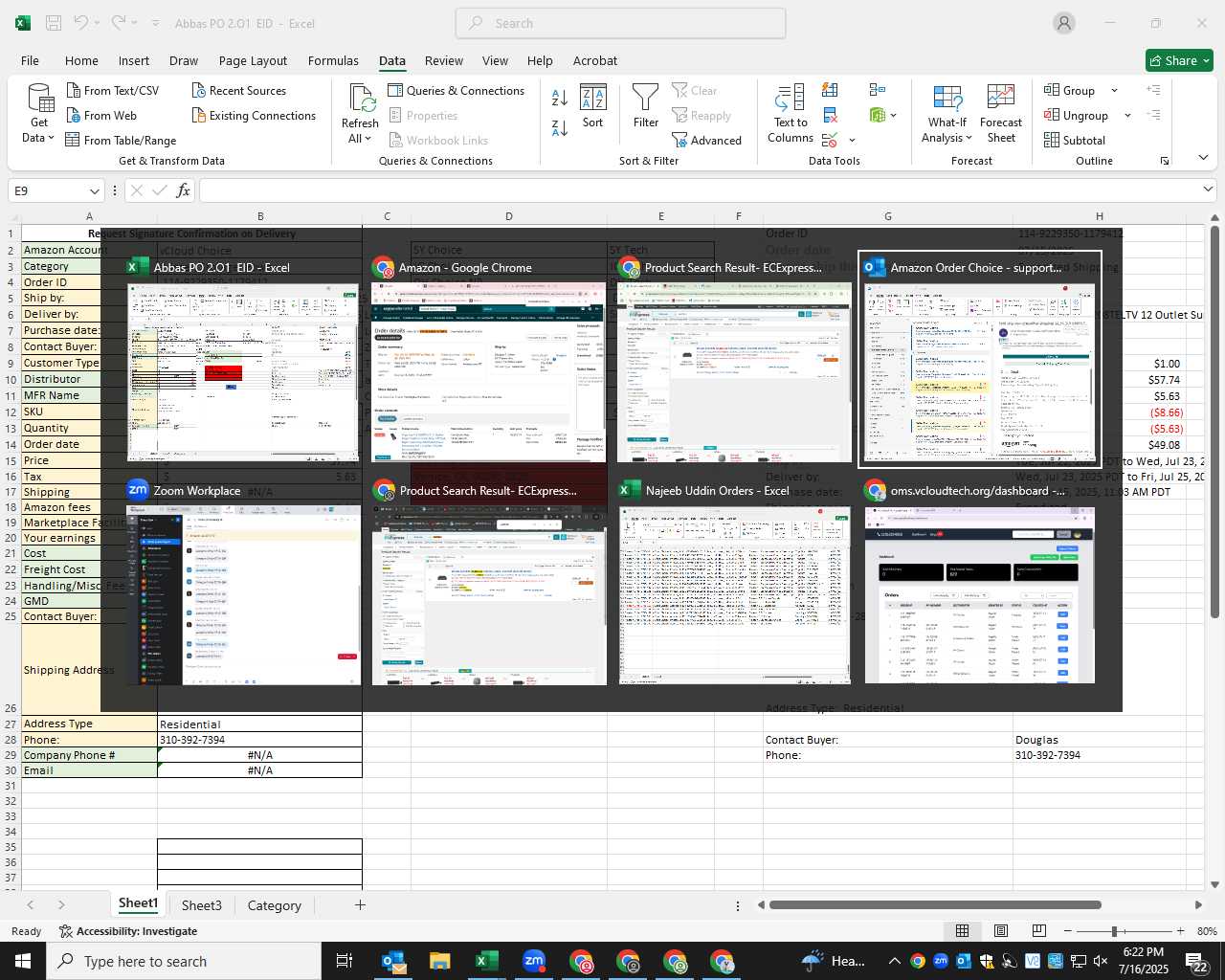The image size is (1225, 980).
Task: Click the Flash Fill icon
Action: coord(830,90)
